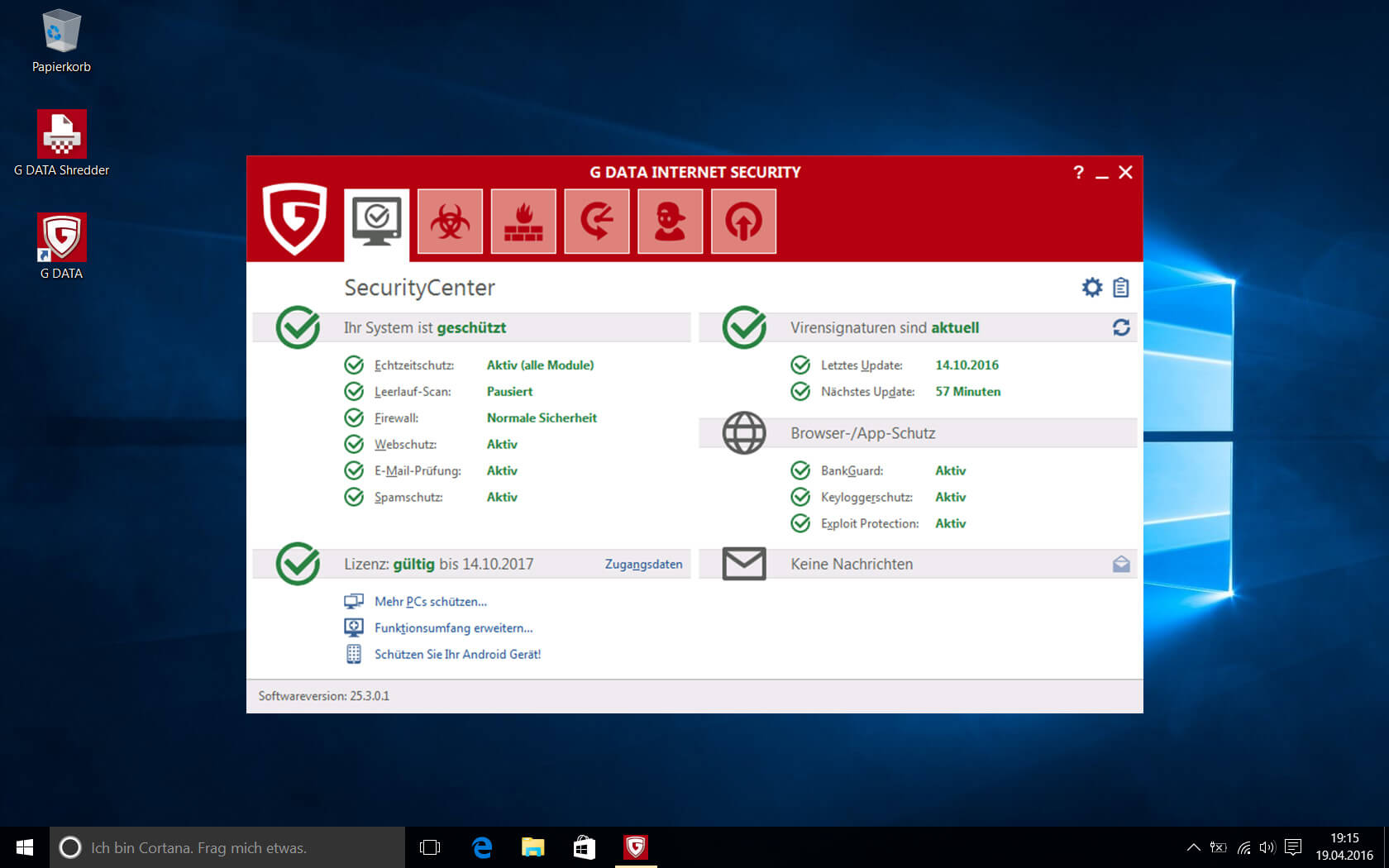This screenshot has height=868, width=1389.
Task: Expand the hidden system tray icons
Action: point(1193,847)
